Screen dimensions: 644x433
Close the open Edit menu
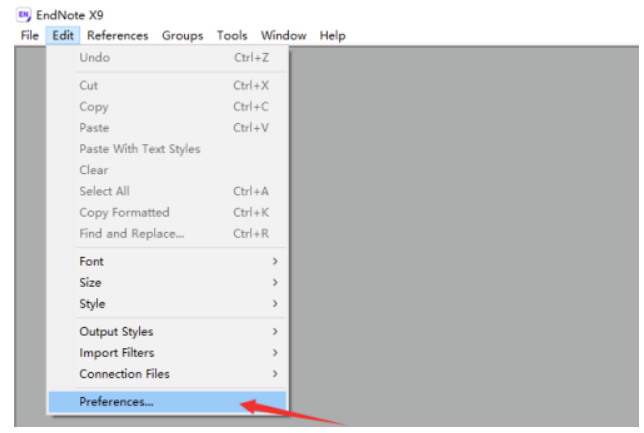pyautogui.click(x=63, y=36)
